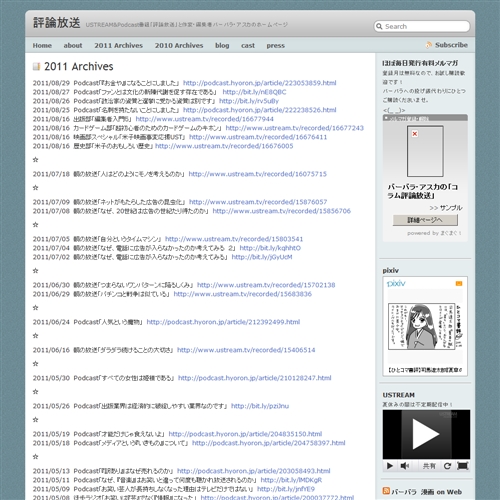Image resolution: width=500 pixels, height=500 pixels.
Task: Open the bit.ly/jnfYE9 link
Action: (x=286, y=489)
